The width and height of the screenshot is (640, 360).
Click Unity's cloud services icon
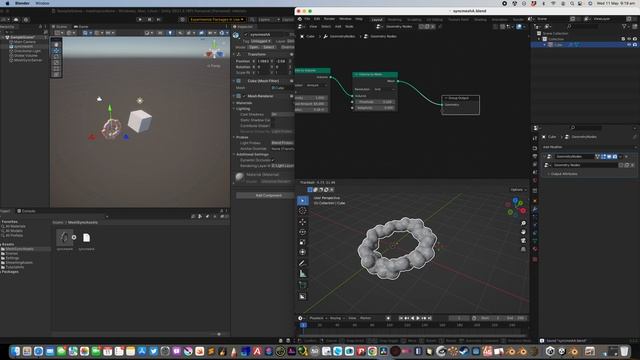coord(16,19)
